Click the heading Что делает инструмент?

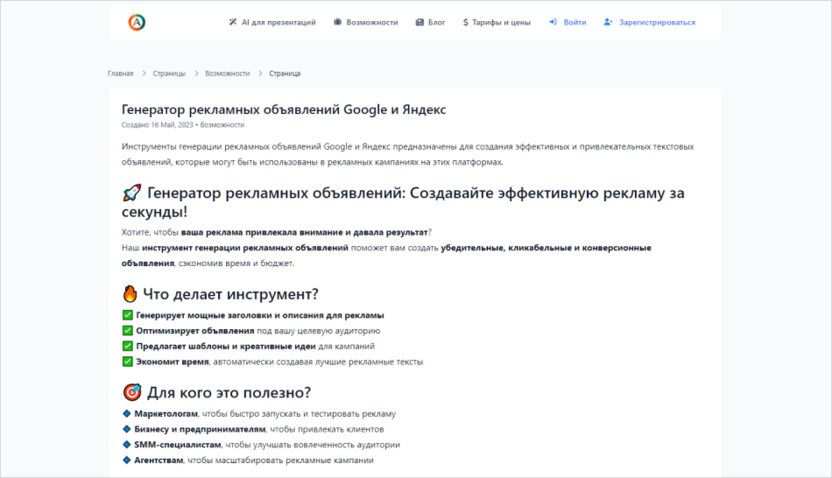click(x=231, y=294)
